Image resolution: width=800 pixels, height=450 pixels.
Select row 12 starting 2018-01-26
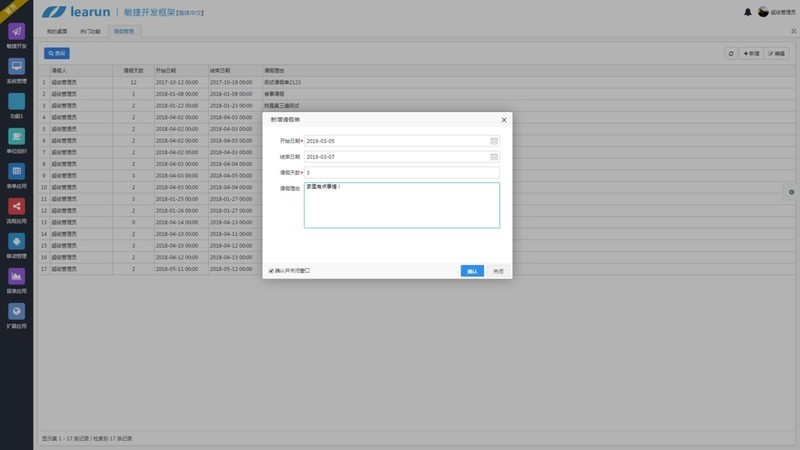(x=150, y=211)
